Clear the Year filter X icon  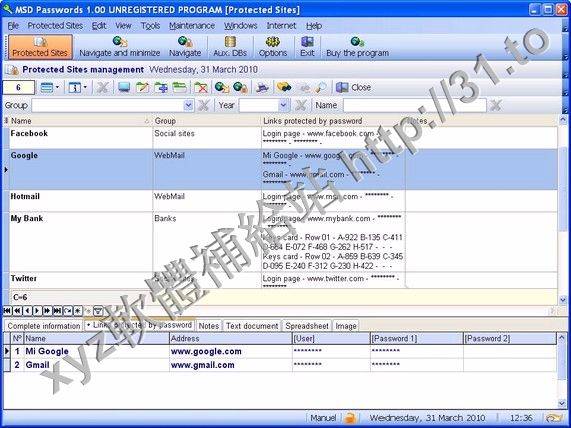click(301, 106)
